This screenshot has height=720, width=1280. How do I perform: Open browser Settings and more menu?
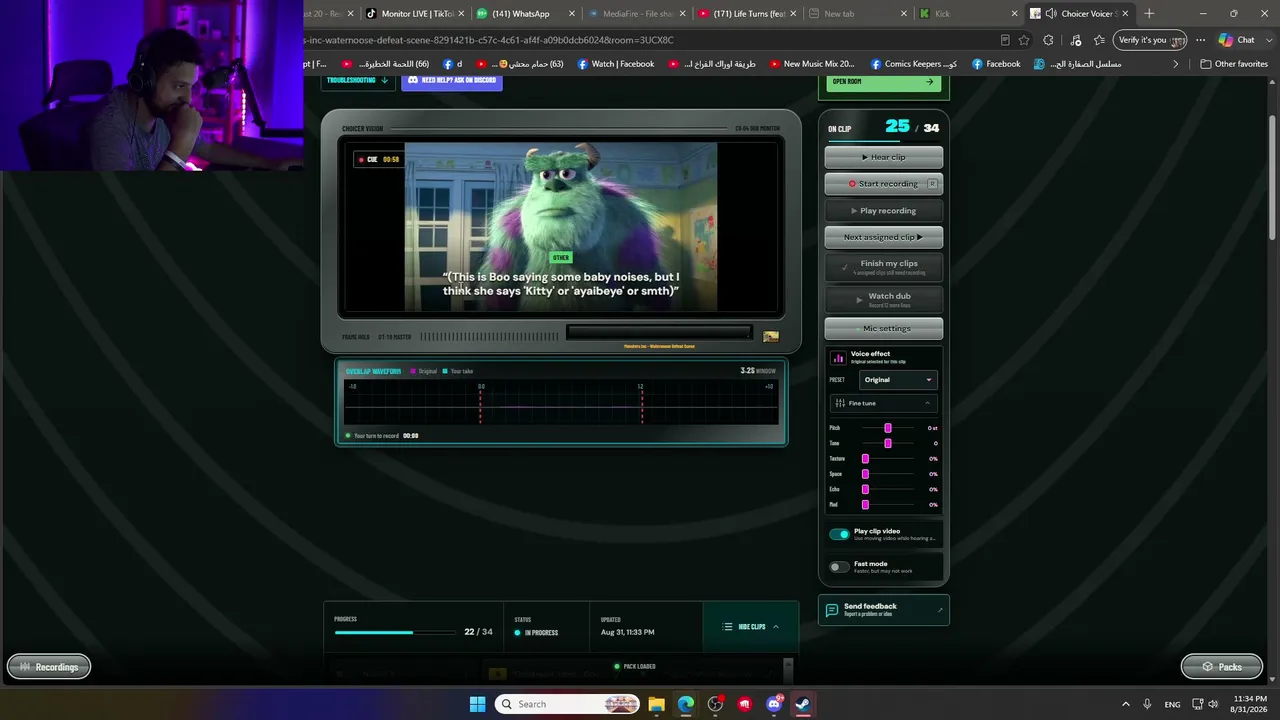pos(1200,40)
